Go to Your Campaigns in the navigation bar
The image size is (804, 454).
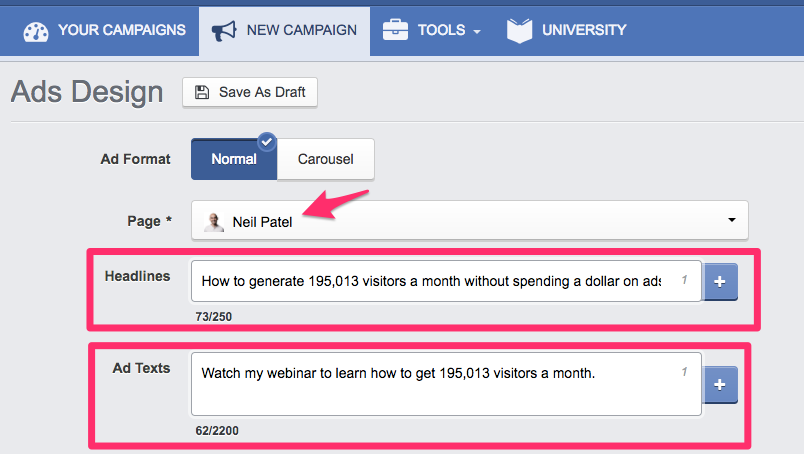[x=121, y=30]
